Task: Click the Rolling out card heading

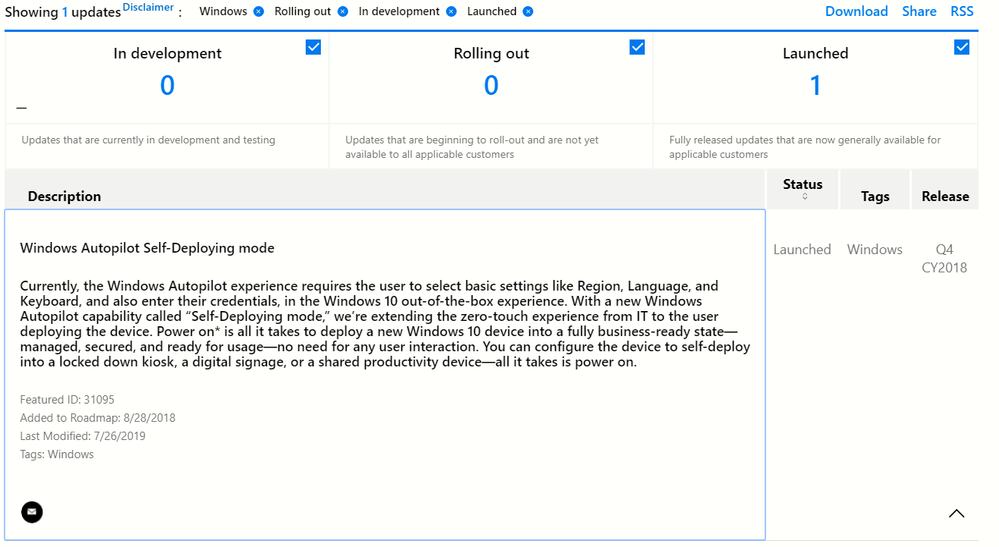Action: point(491,53)
